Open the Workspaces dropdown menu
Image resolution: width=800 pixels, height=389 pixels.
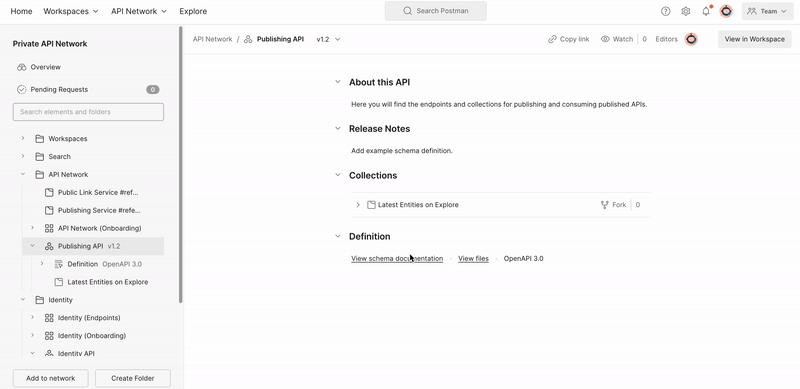[x=71, y=11]
